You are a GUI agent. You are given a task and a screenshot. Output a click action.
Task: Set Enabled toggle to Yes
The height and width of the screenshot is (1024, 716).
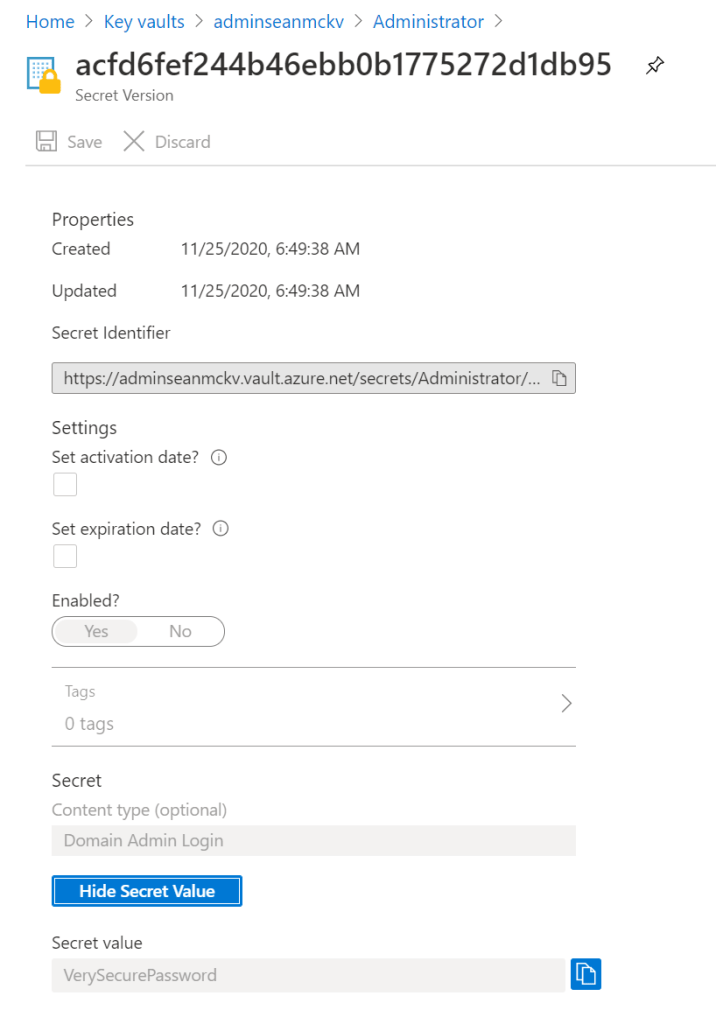coord(96,632)
